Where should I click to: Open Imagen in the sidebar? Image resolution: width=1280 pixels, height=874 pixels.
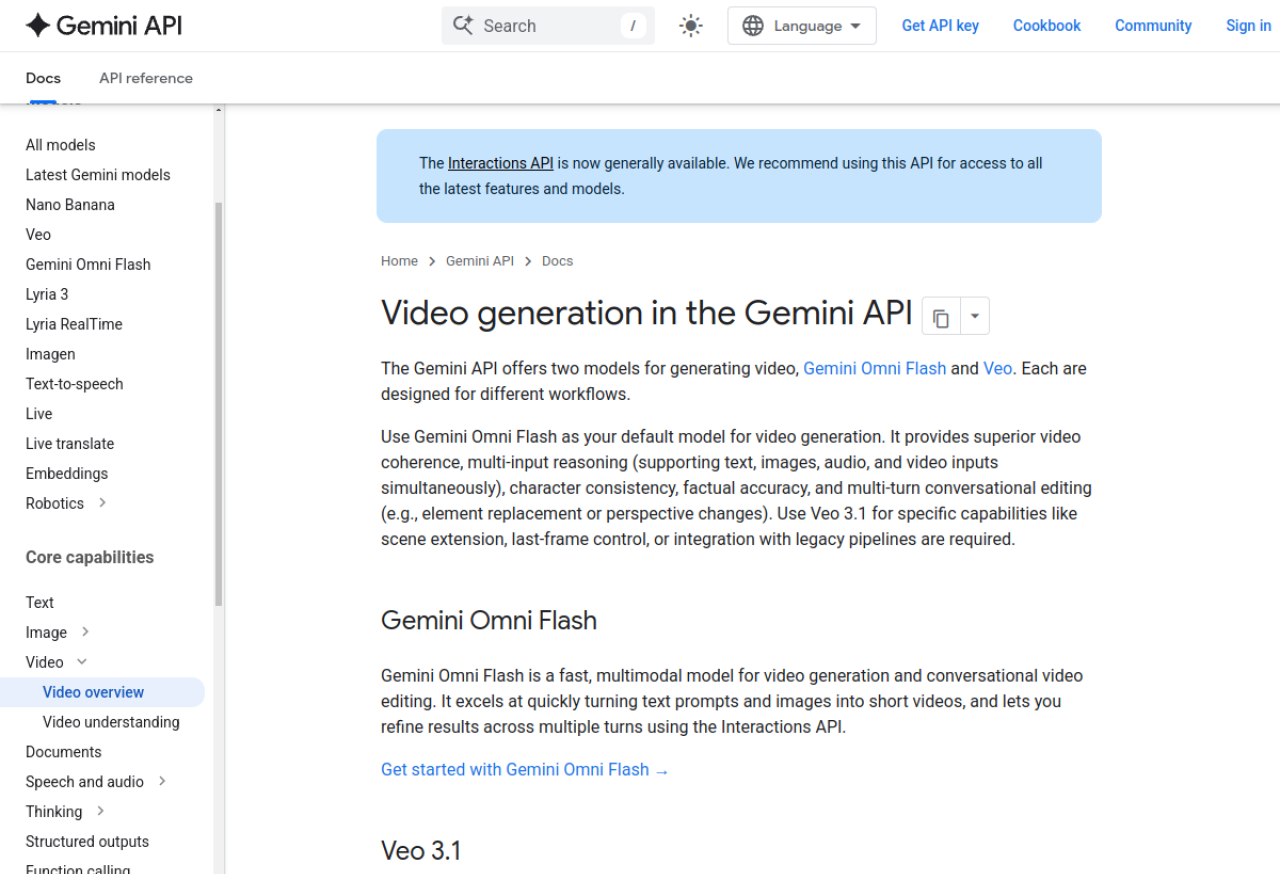(x=50, y=354)
